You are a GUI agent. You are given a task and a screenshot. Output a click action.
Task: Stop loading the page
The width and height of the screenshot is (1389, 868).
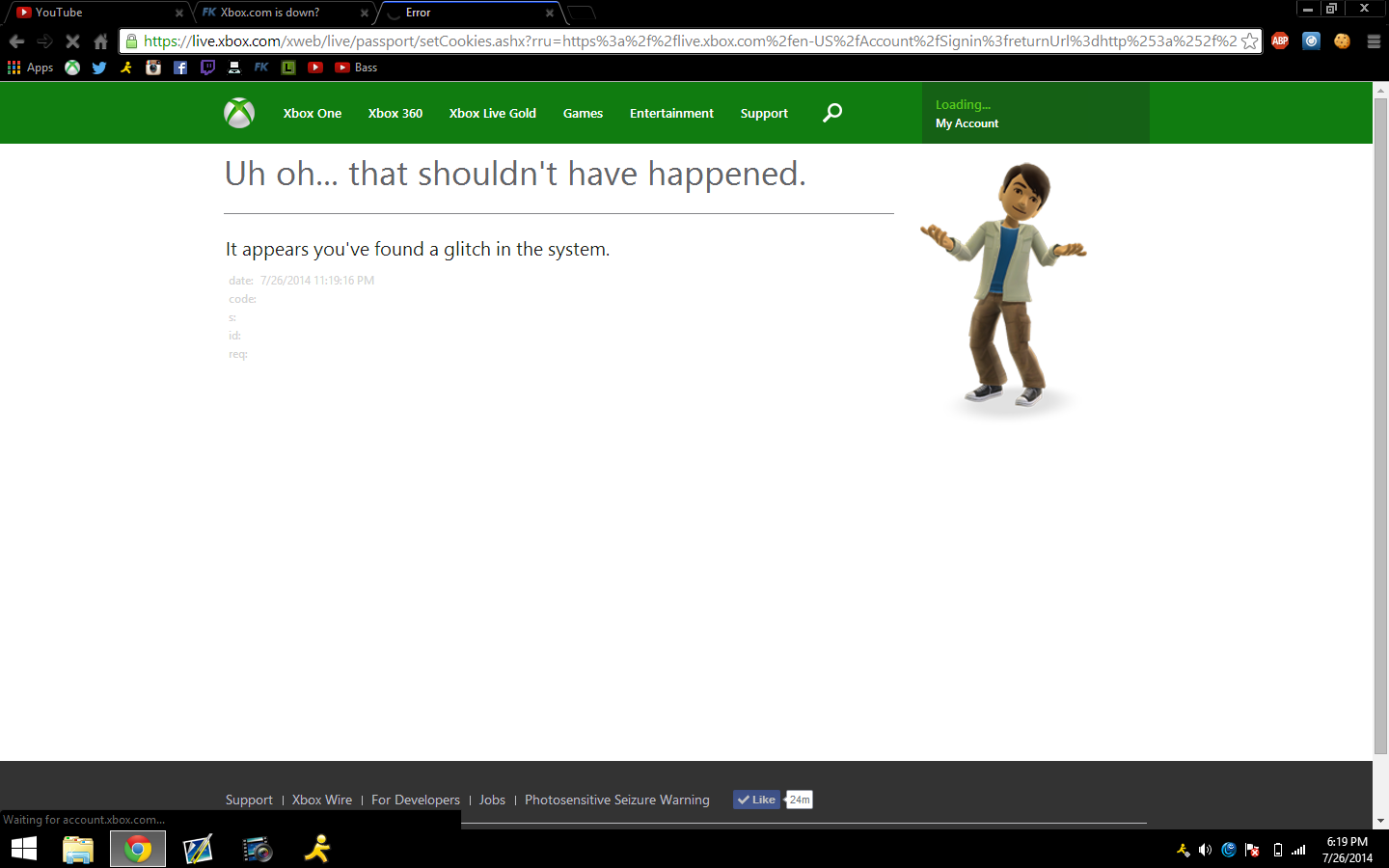coord(72,41)
